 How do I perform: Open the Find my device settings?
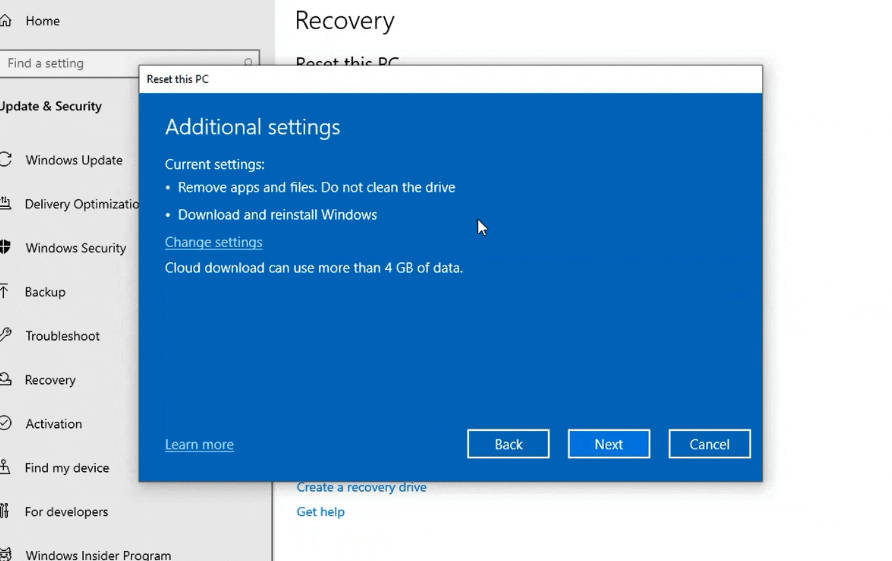tap(66, 468)
